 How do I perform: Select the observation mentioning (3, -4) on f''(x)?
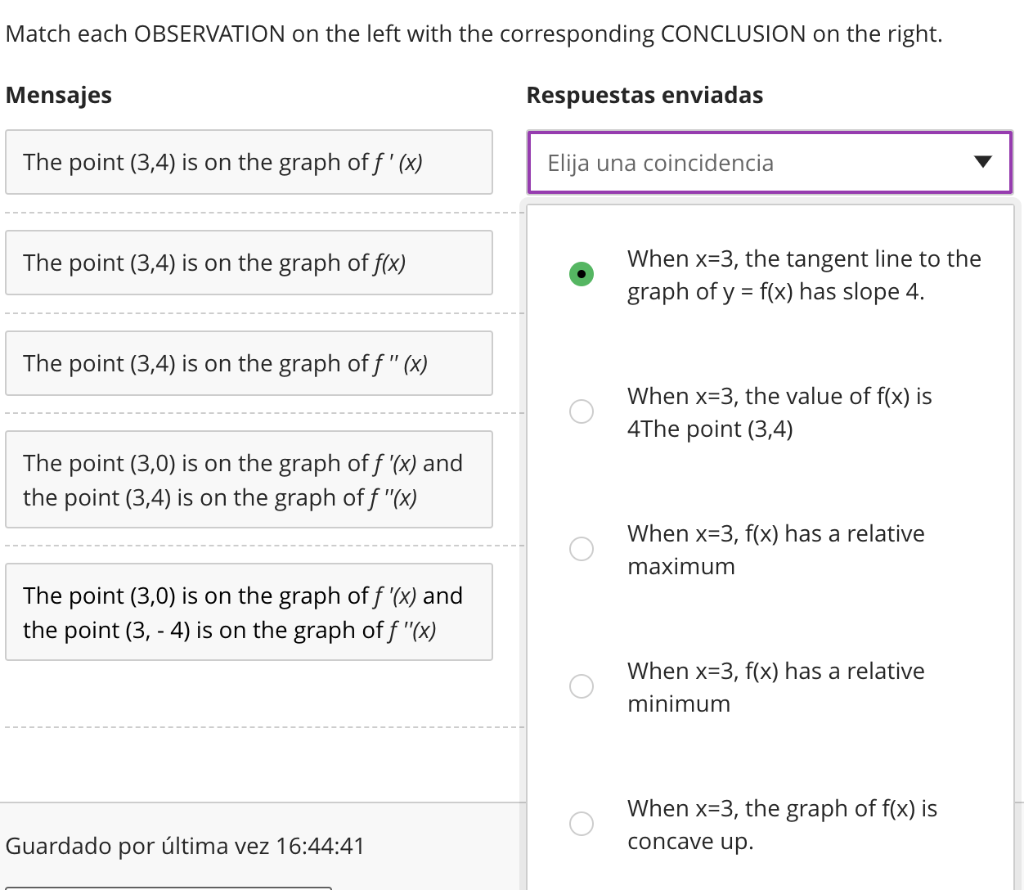(x=249, y=611)
